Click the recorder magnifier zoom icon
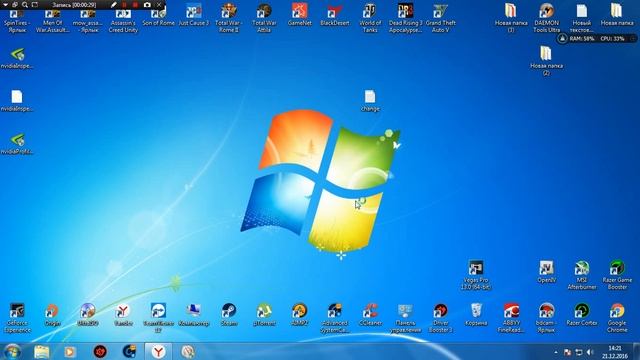The width and height of the screenshot is (640, 360). tap(25, 5)
